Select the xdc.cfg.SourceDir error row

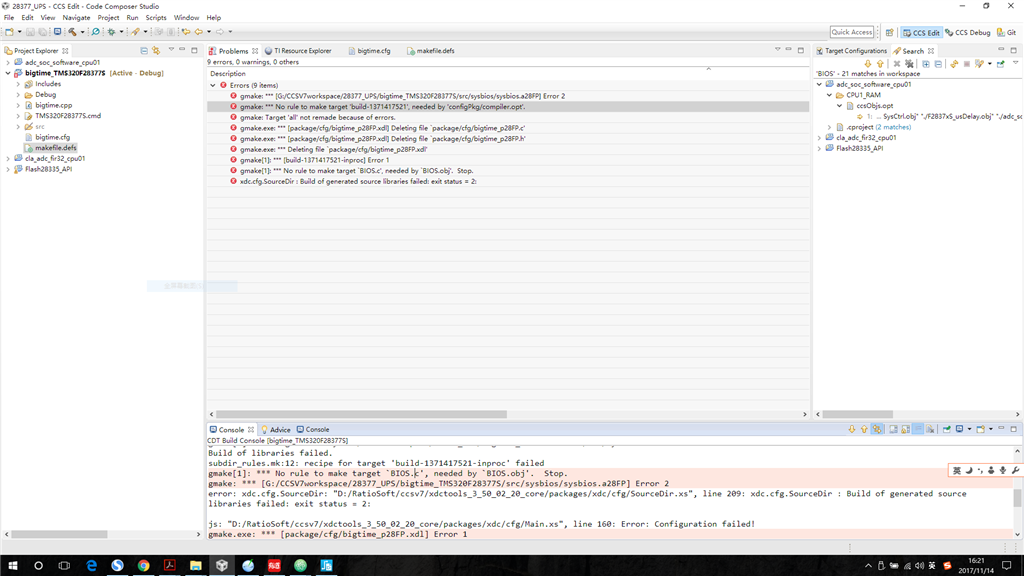[x=508, y=182]
